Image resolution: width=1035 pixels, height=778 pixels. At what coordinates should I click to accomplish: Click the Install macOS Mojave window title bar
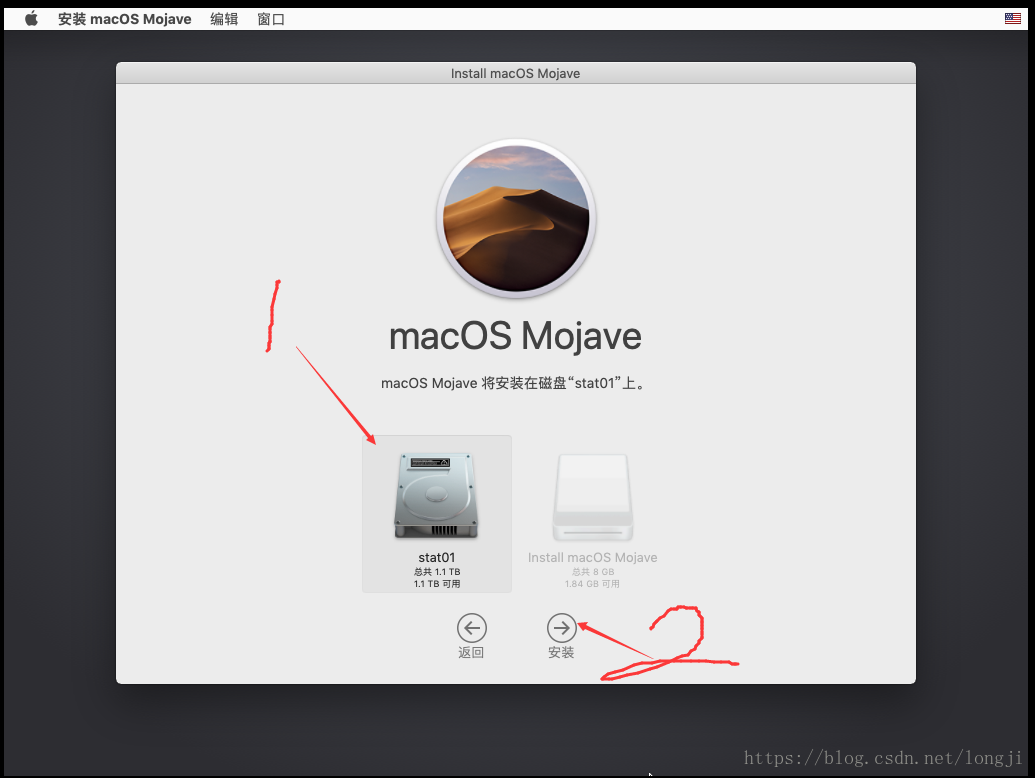[516, 73]
